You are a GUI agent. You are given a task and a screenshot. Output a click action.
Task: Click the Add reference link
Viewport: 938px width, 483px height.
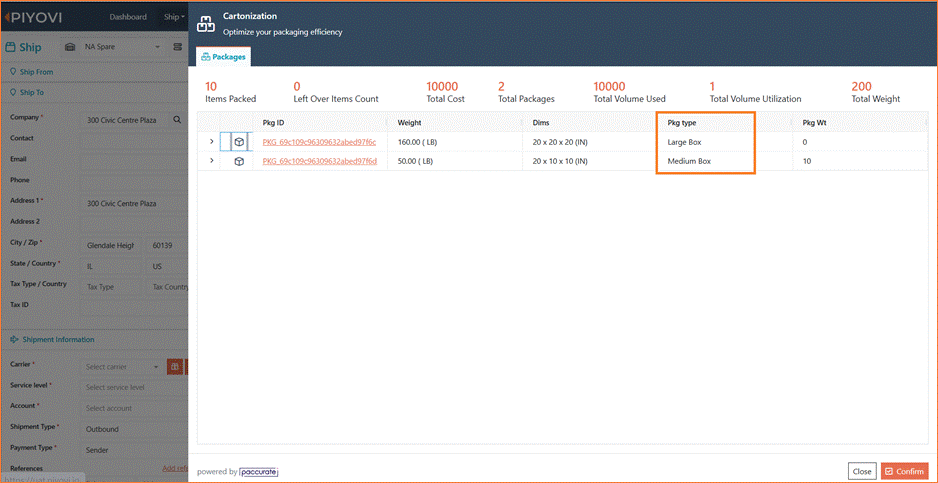point(175,469)
